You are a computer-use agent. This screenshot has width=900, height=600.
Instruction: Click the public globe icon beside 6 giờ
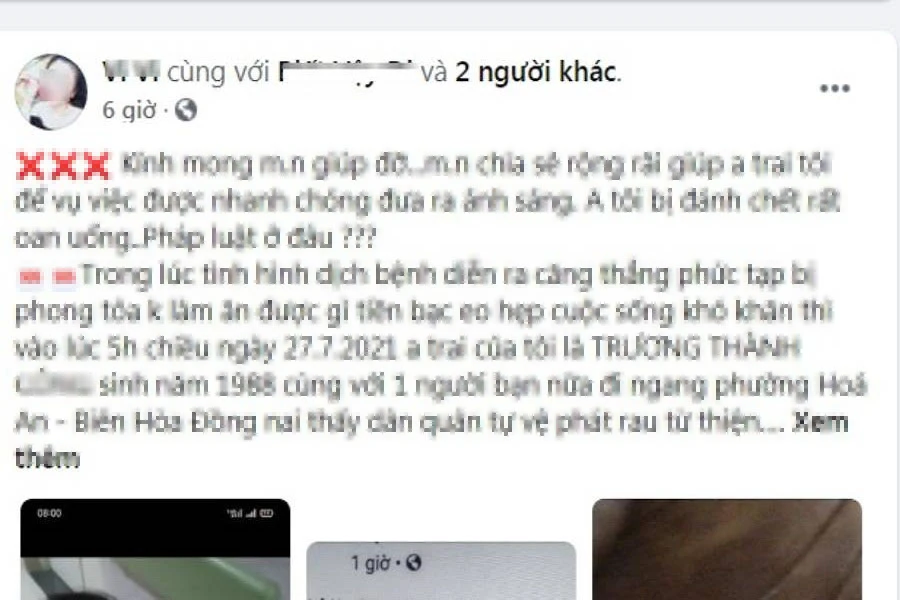[x=186, y=110]
